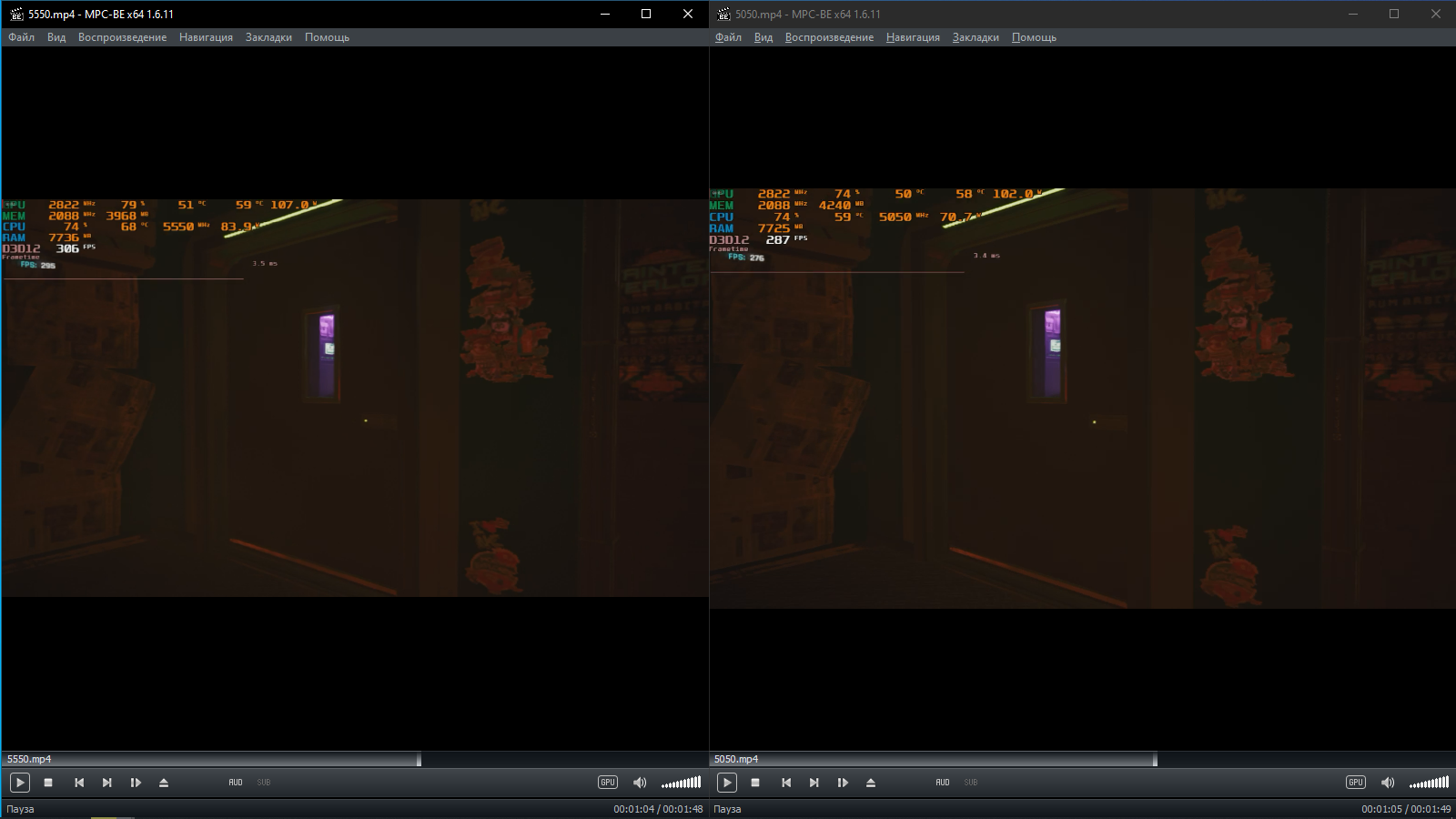This screenshot has height=819, width=1456.
Task: Click the Пауза status in 5050.mp4 window
Action: point(727,809)
